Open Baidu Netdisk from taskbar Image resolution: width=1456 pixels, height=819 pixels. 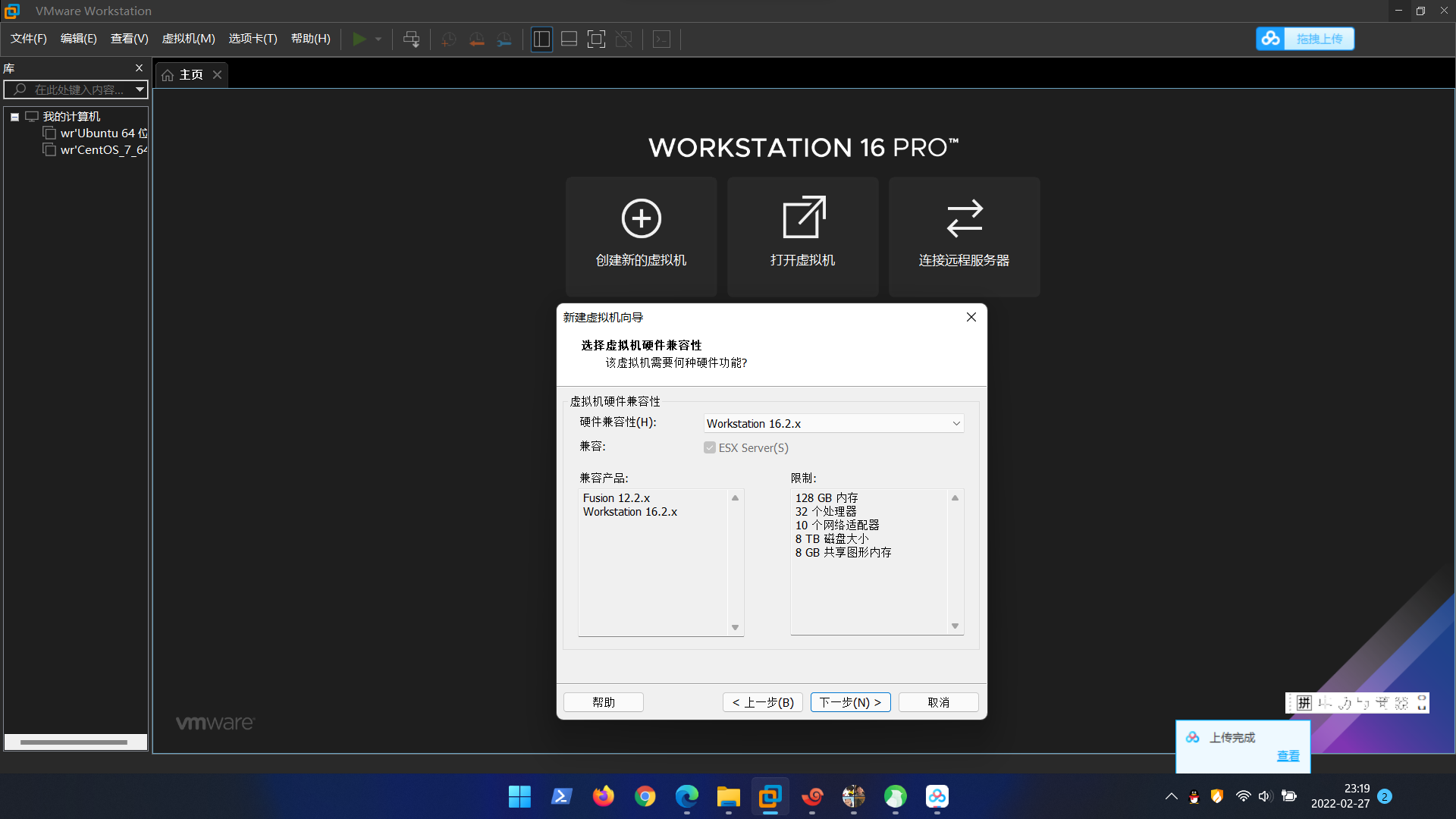click(937, 796)
